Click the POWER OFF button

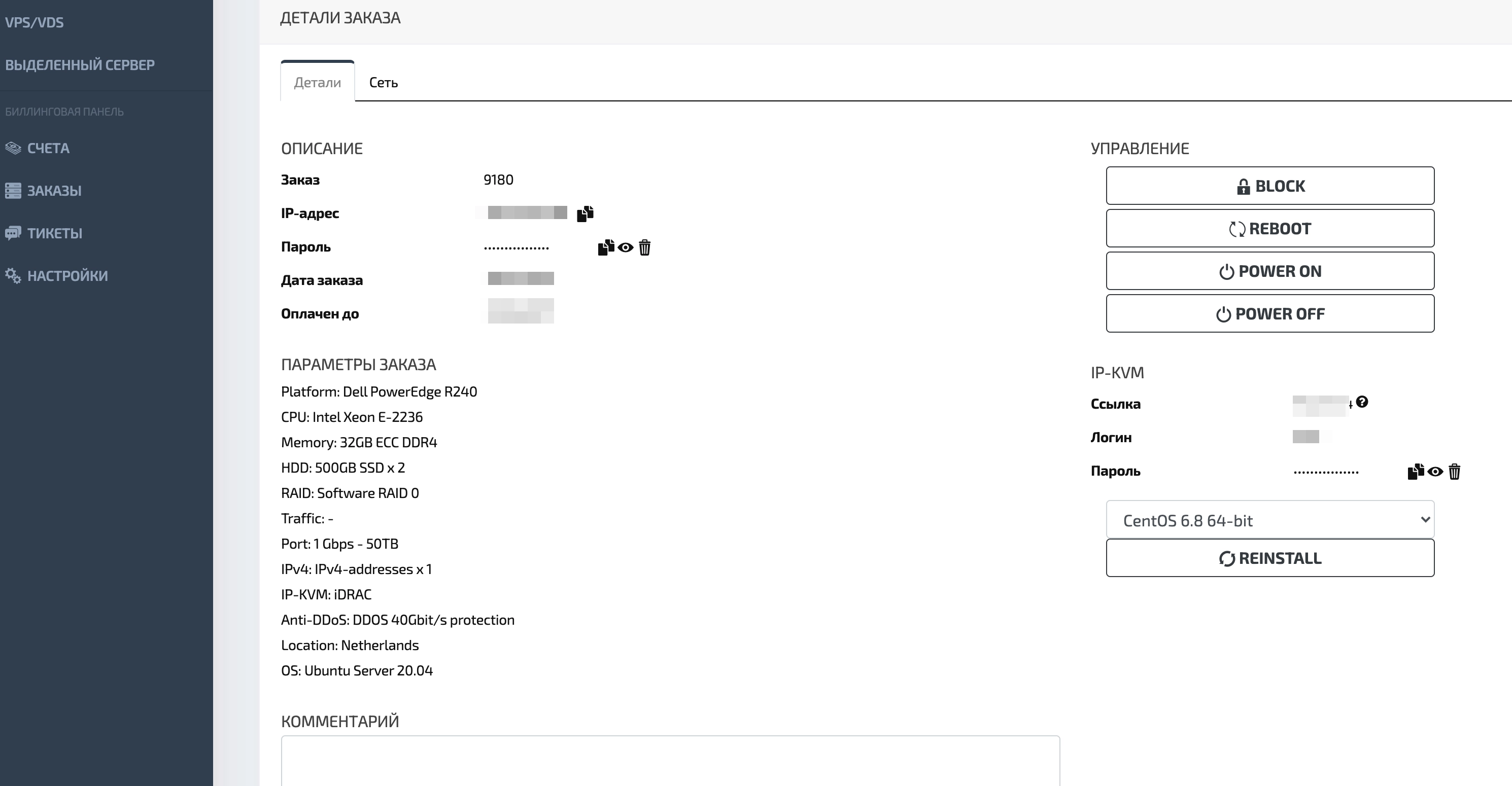[1269, 314]
